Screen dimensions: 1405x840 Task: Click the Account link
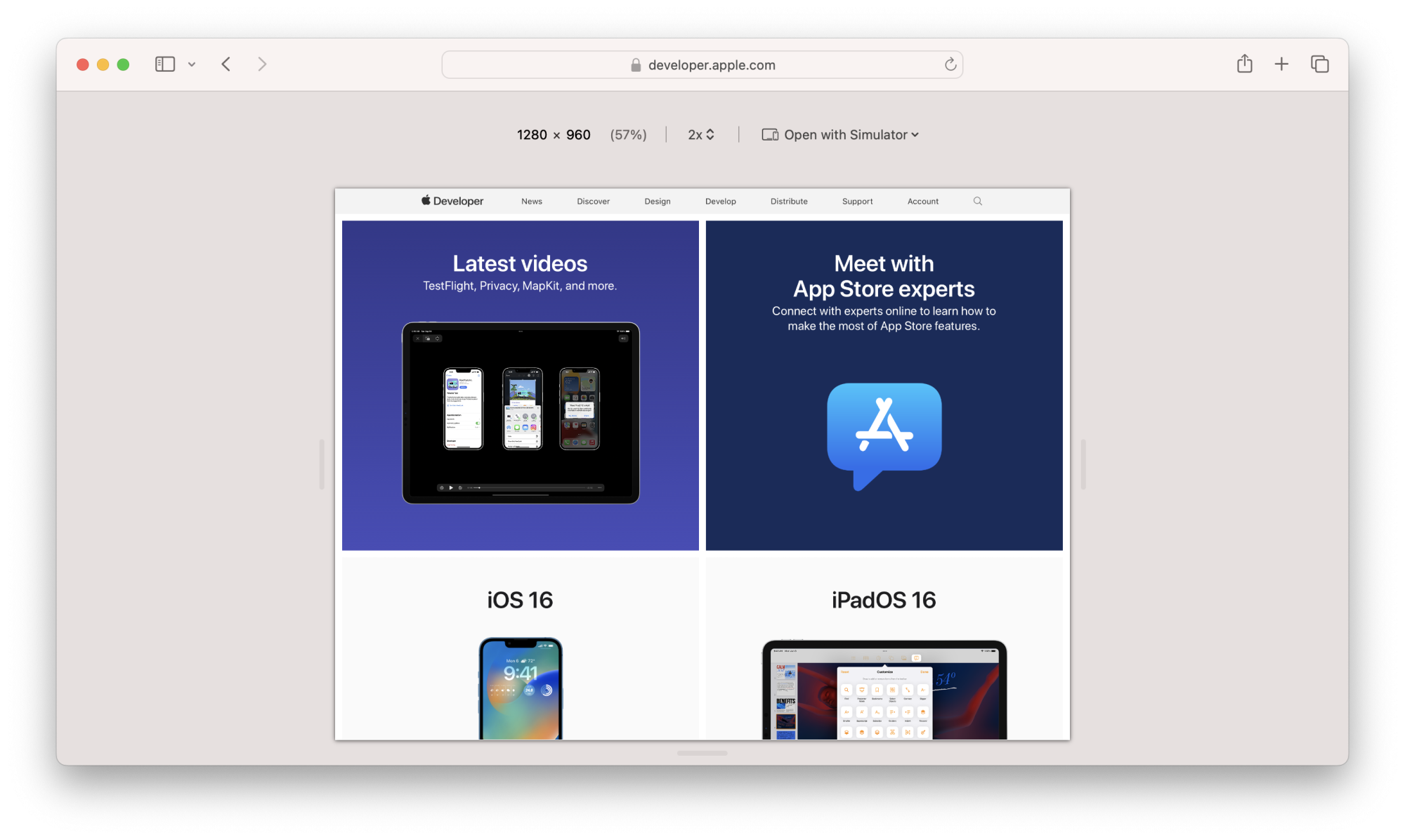click(x=922, y=202)
